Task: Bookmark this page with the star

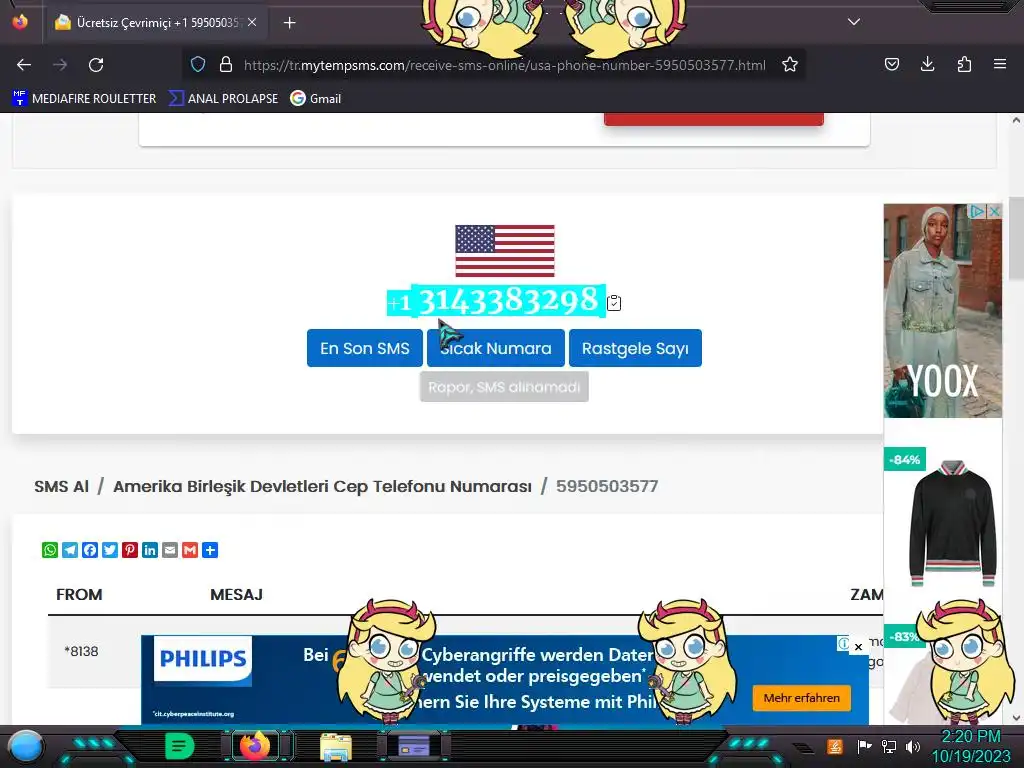Action: 790,65
